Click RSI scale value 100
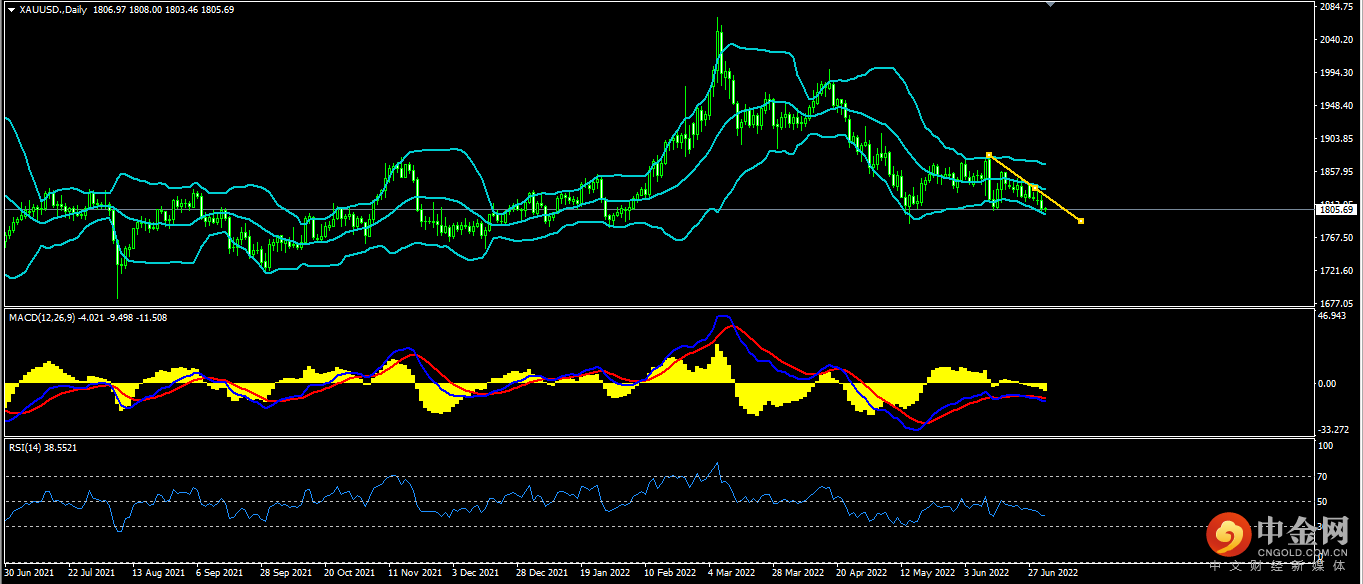The height and width of the screenshot is (584, 1363). pyautogui.click(x=1324, y=446)
